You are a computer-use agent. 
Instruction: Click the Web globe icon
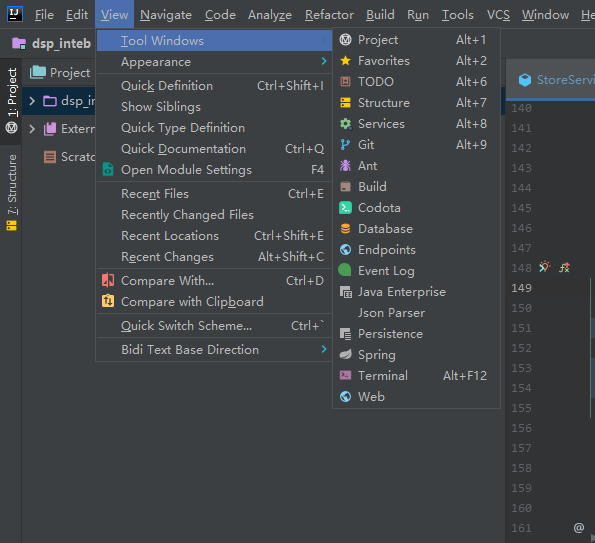click(345, 397)
